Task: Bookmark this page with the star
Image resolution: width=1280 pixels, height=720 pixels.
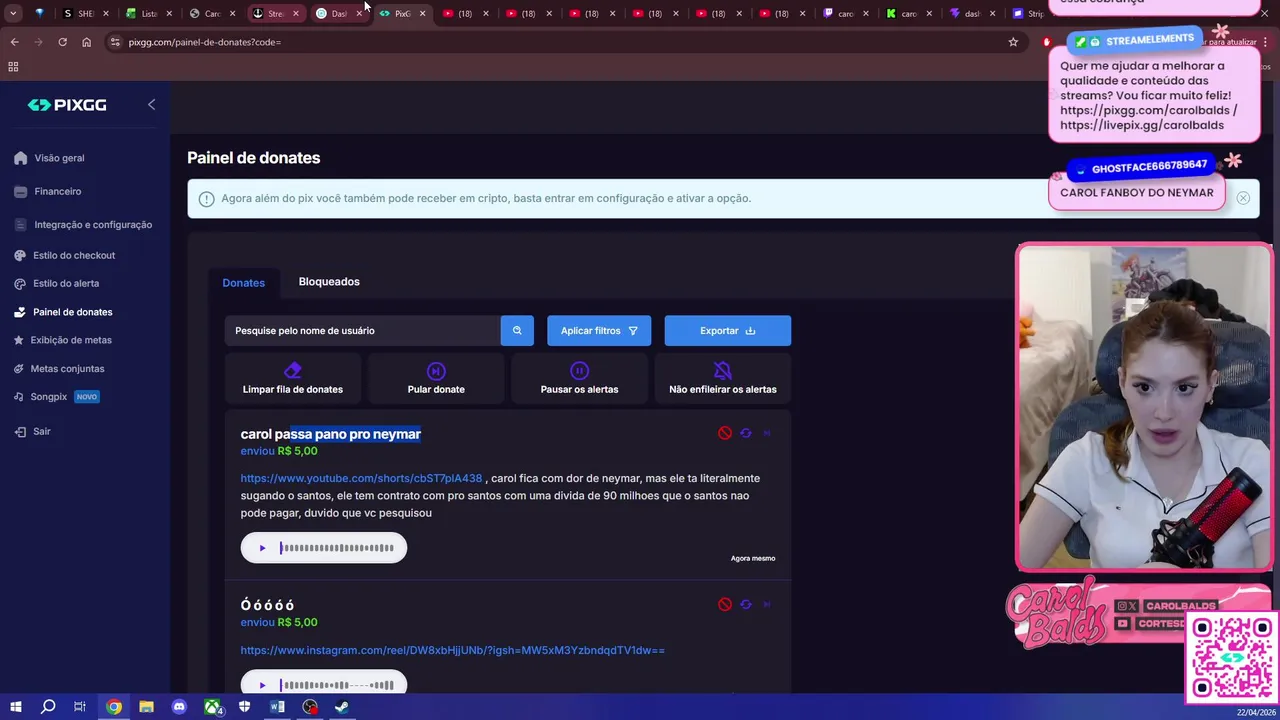Action: (x=1013, y=42)
